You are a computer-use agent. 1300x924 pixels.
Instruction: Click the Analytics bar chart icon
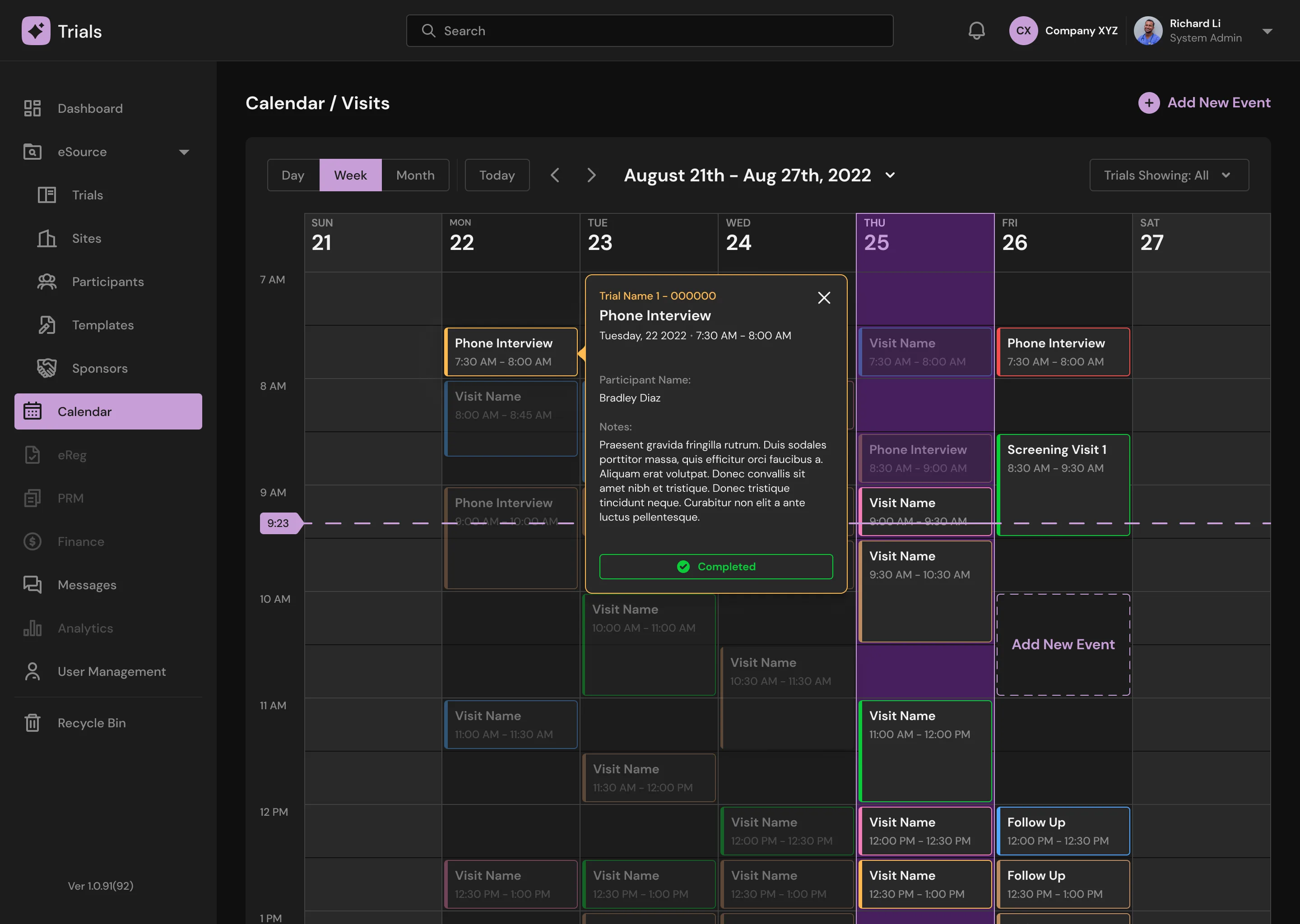coord(32,628)
